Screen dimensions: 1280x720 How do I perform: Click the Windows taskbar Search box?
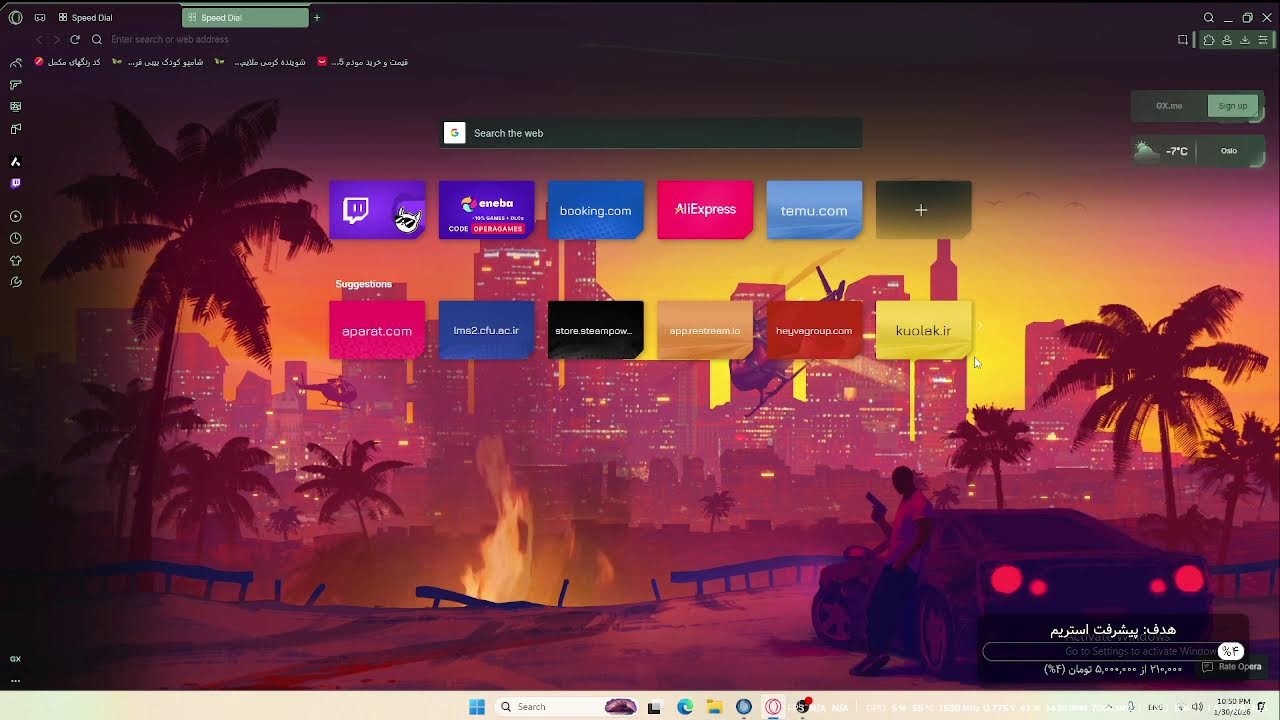pos(567,707)
